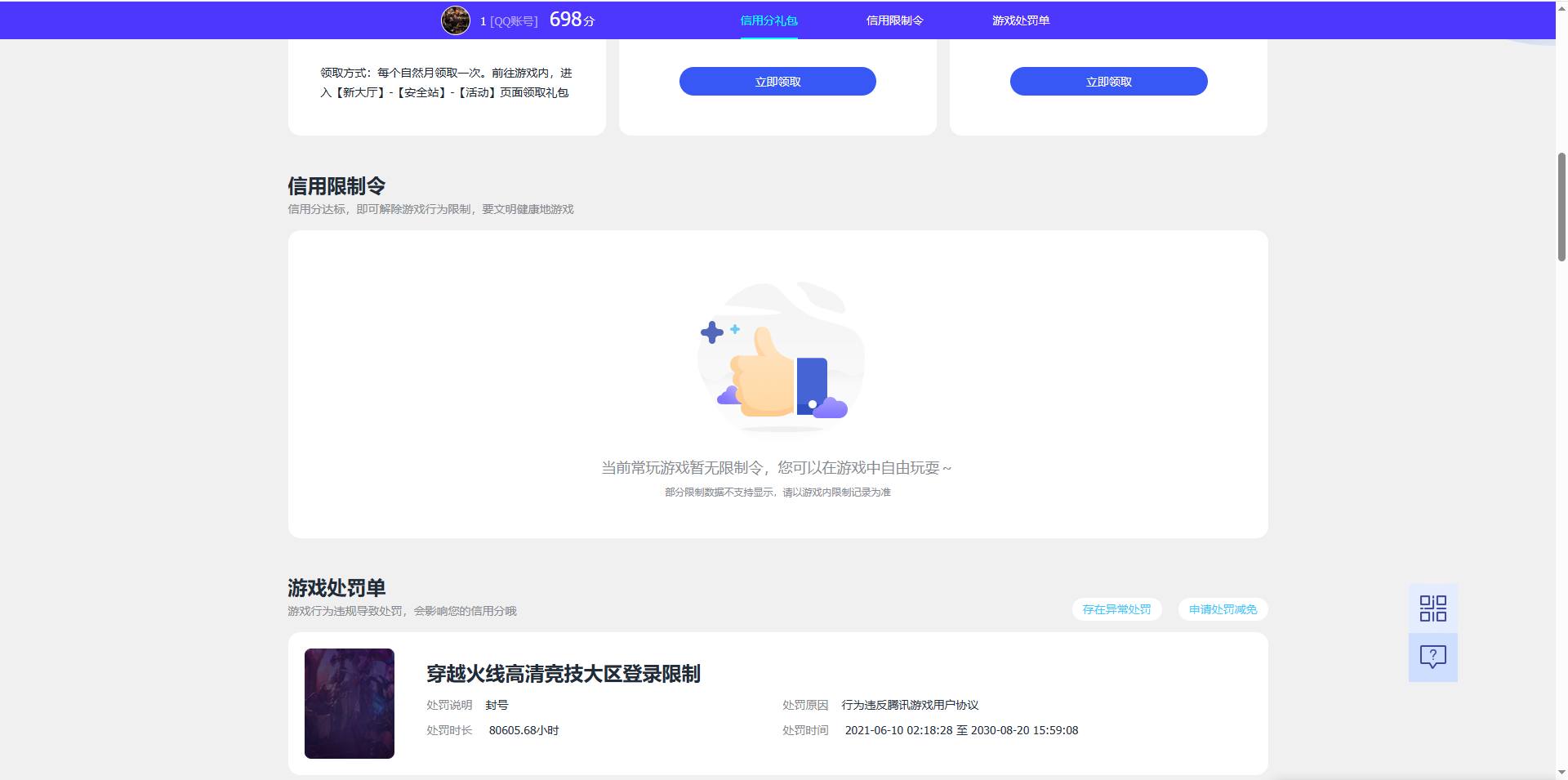Click the user avatar picture
Image resolution: width=1568 pixels, height=780 pixels.
pyautogui.click(x=456, y=20)
